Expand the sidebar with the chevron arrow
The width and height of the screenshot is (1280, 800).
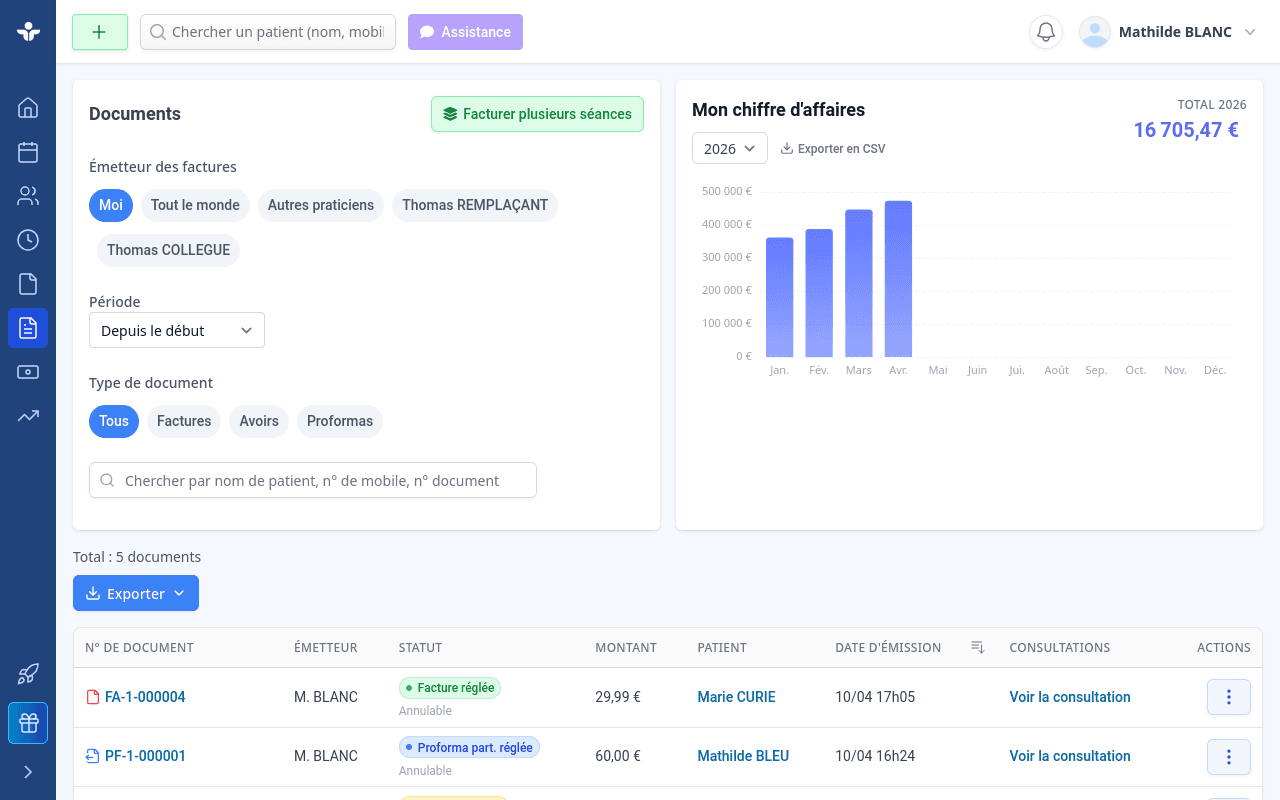coord(28,772)
